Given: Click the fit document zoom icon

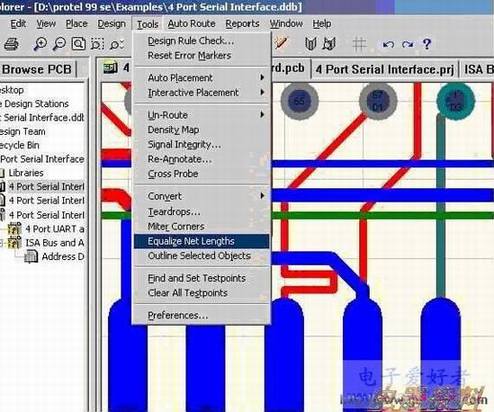Looking at the screenshot, I should [79, 44].
